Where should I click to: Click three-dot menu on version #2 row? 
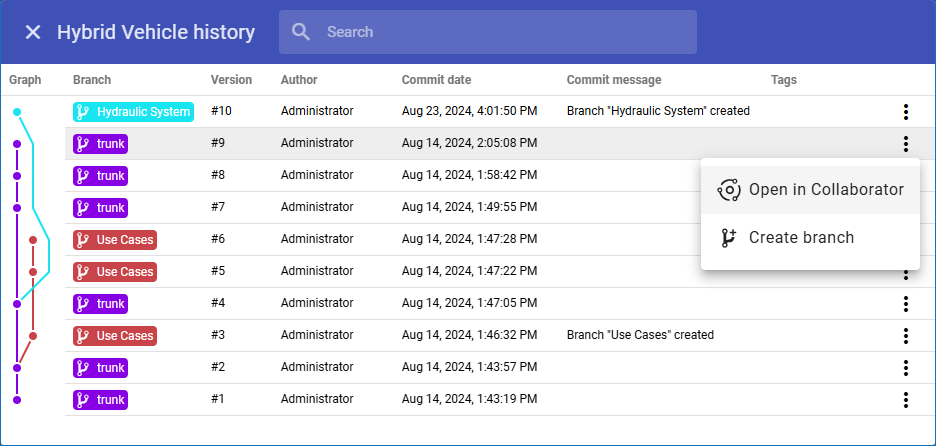click(905, 368)
